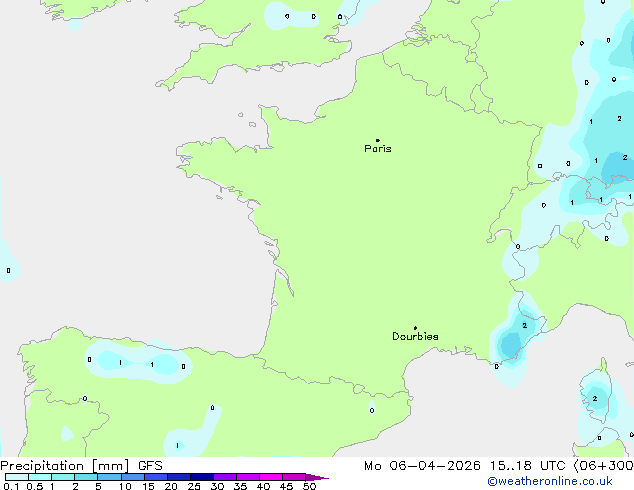Viewport: 634px width, 490px height.
Task: Click the '15..18 UTC' time range text
Action: (x=527, y=466)
